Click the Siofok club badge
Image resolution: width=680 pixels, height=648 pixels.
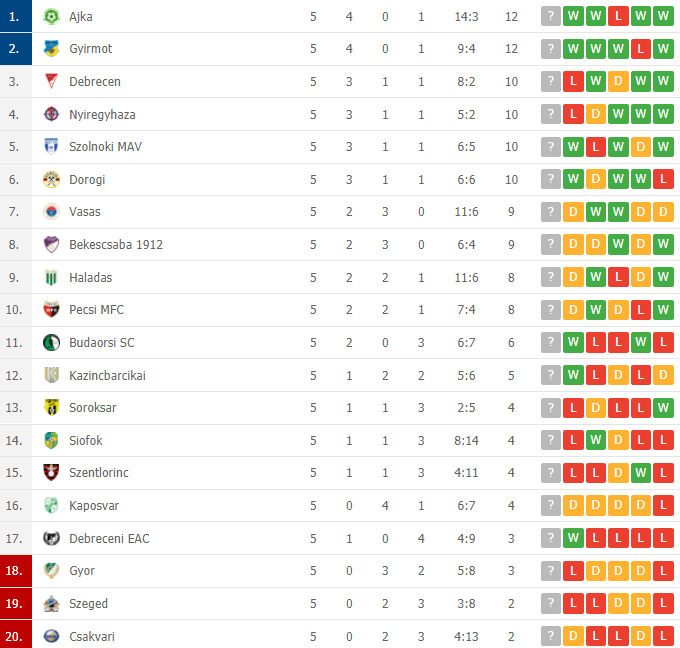pyautogui.click(x=51, y=440)
